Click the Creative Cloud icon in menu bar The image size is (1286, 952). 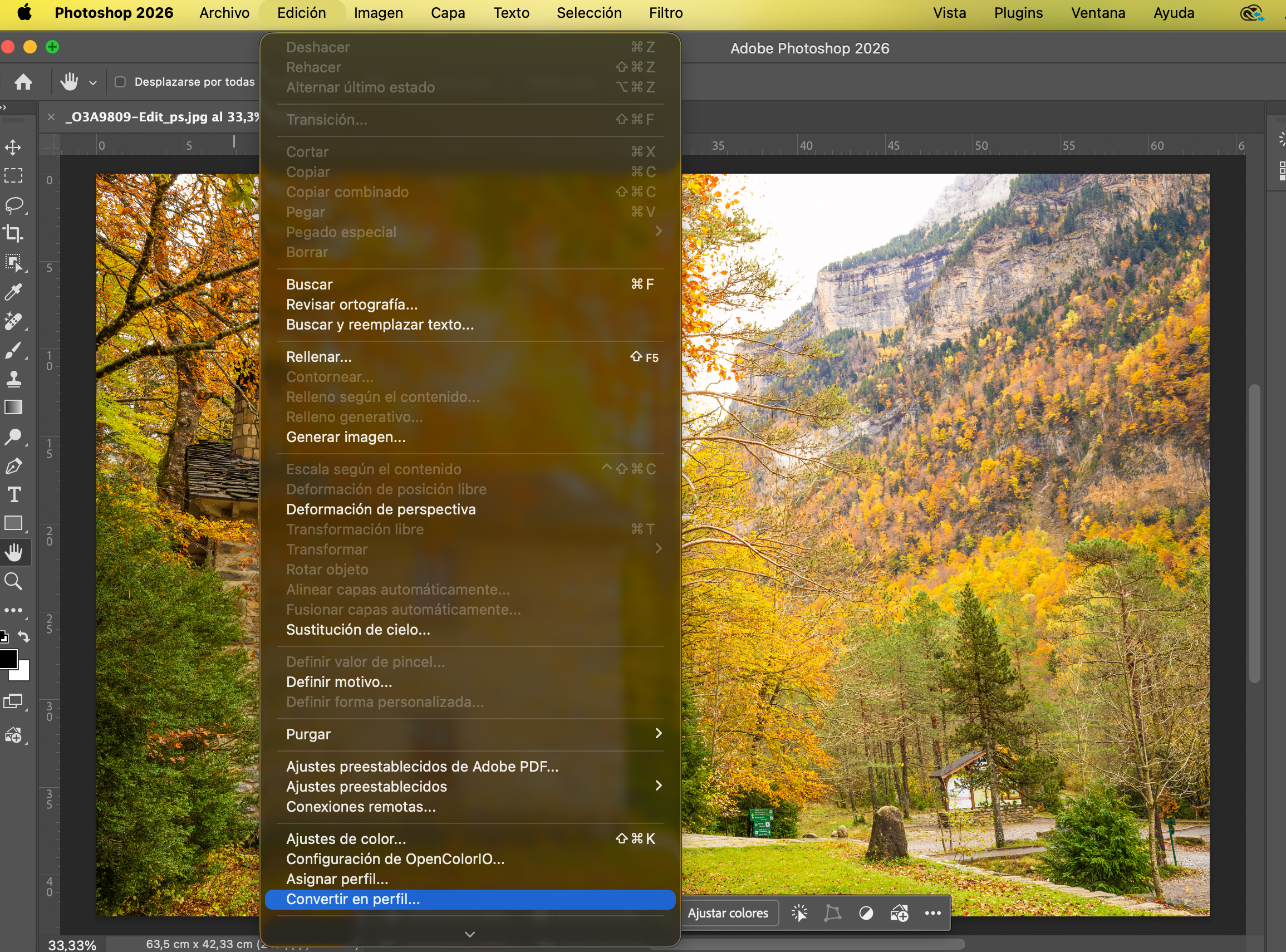pyautogui.click(x=1251, y=13)
